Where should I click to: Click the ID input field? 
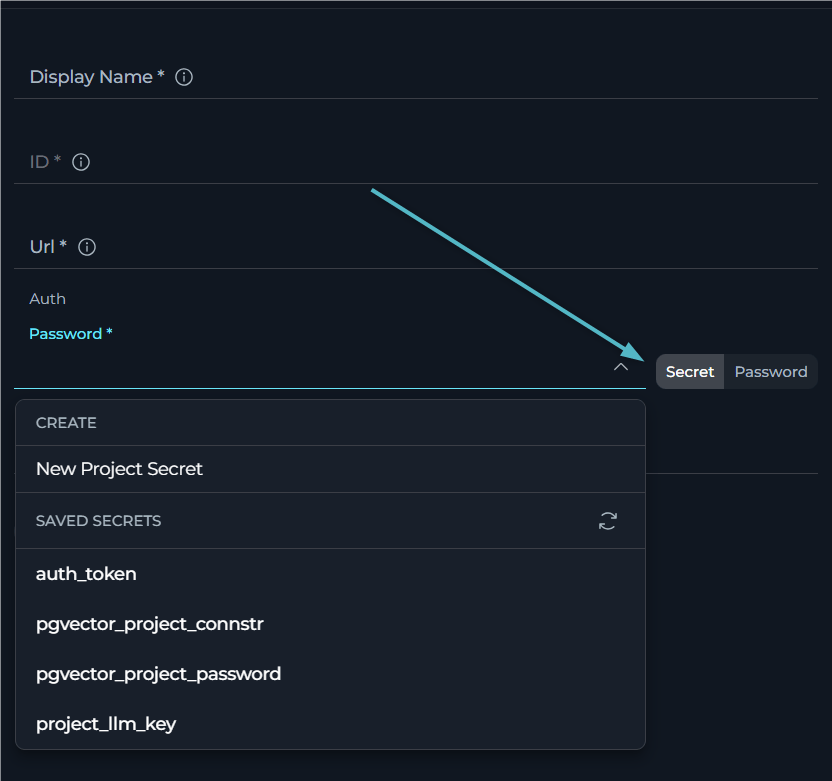(x=415, y=162)
